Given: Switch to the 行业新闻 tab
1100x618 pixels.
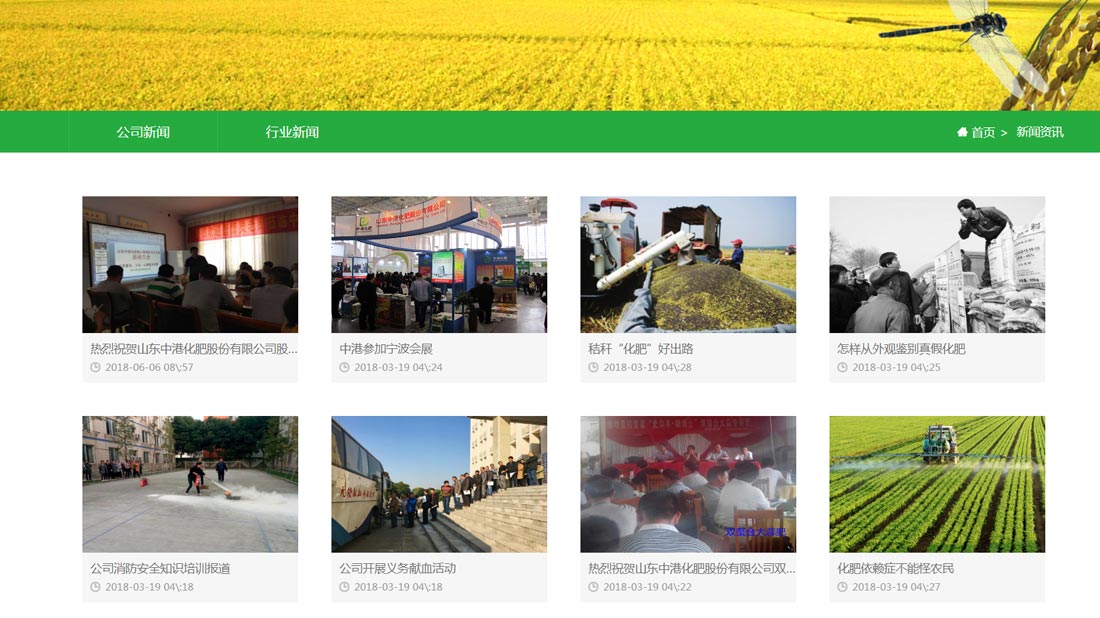Looking at the screenshot, I should pos(292,132).
